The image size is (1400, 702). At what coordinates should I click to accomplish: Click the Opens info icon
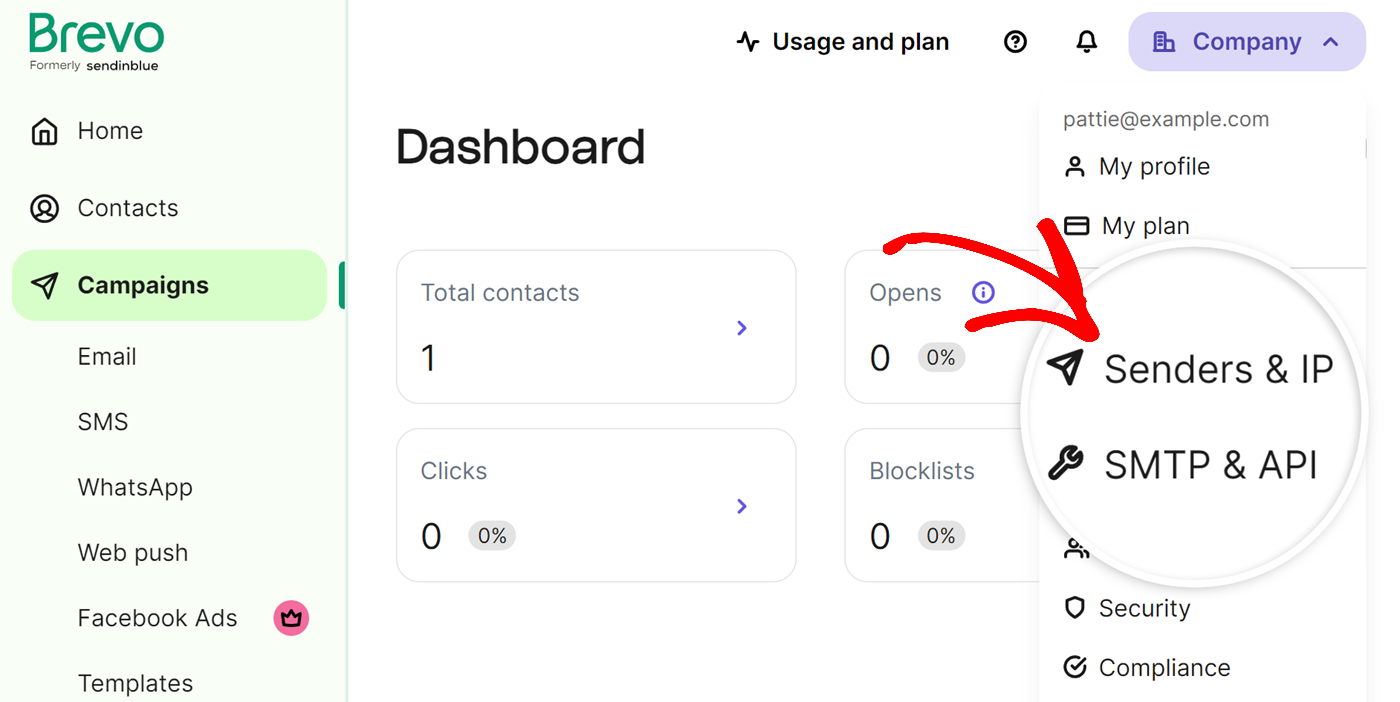coord(983,292)
